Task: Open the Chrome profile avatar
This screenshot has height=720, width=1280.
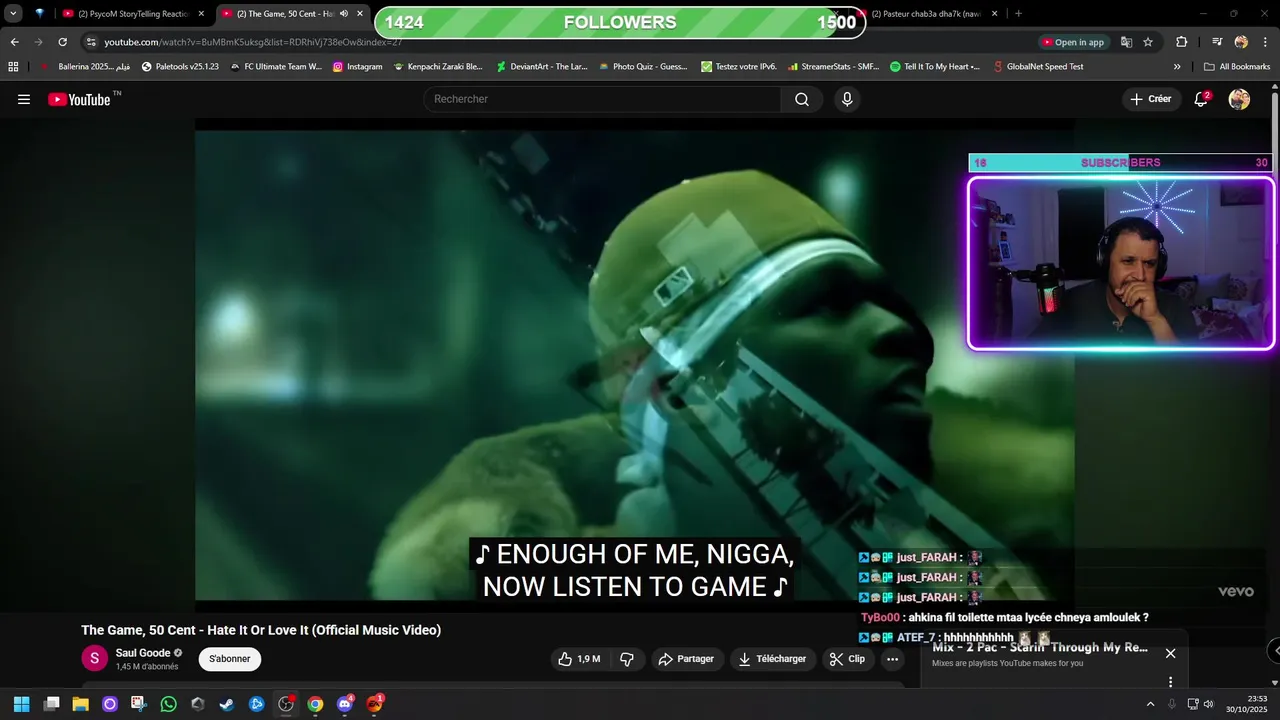Action: click(x=1241, y=42)
